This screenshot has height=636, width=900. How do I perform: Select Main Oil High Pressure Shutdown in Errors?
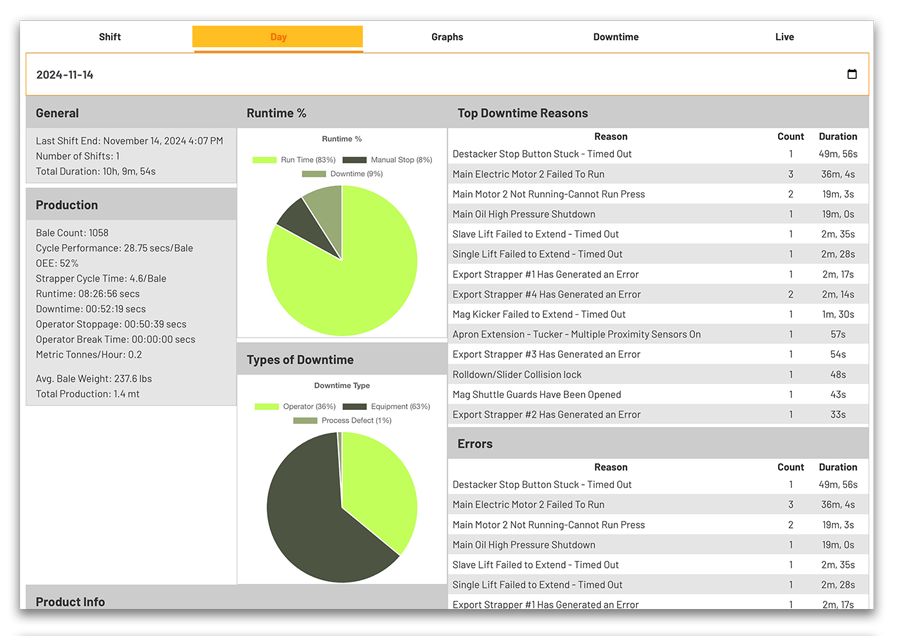524,545
